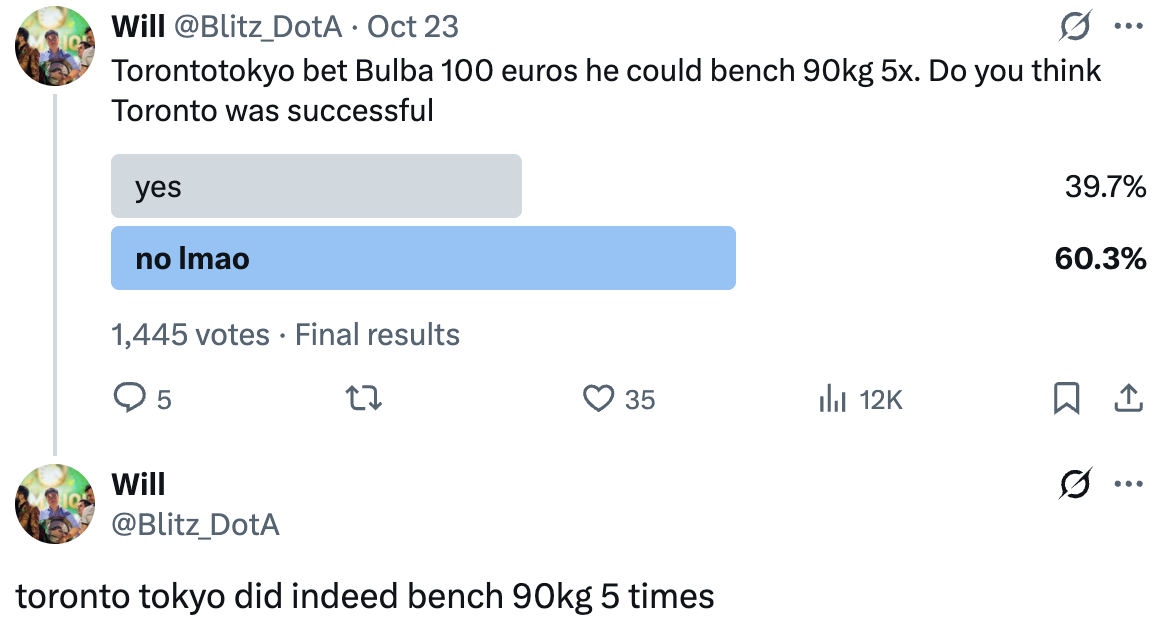Like the poll tweet via heart icon
This screenshot has width=1166, height=638.
tap(598, 399)
